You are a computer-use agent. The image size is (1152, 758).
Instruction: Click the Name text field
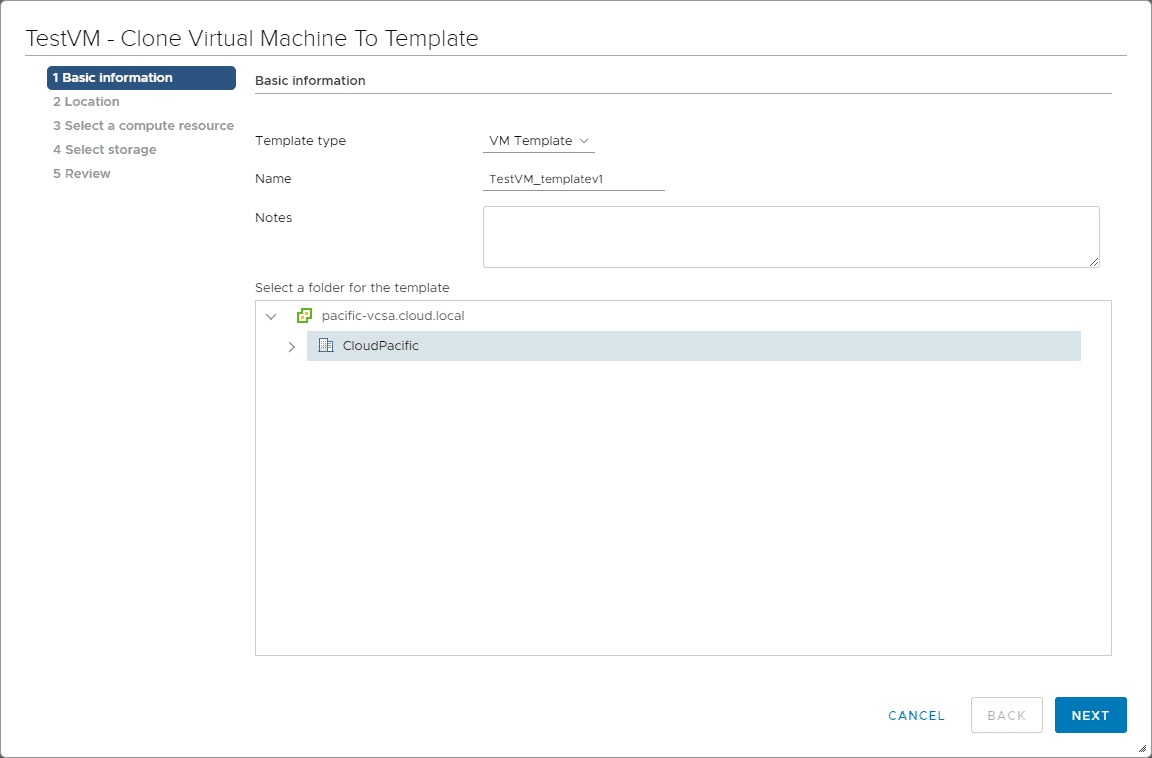[x=573, y=179]
